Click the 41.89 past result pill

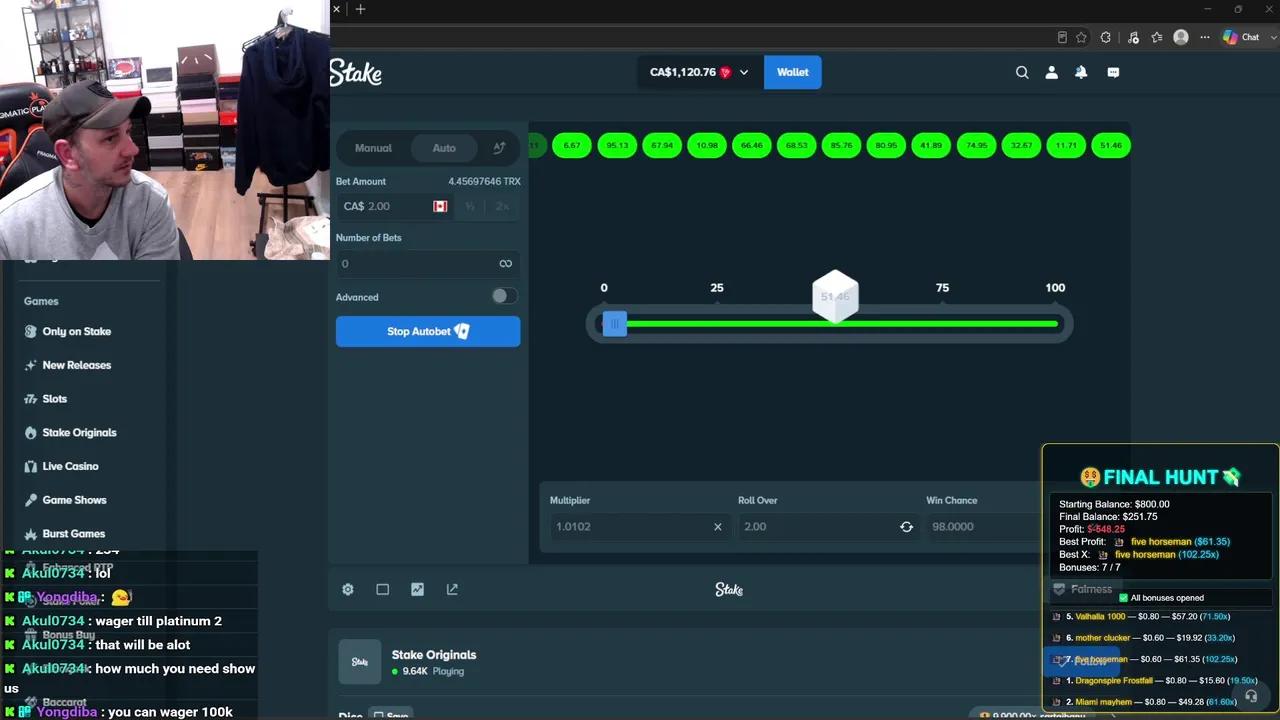(x=931, y=146)
